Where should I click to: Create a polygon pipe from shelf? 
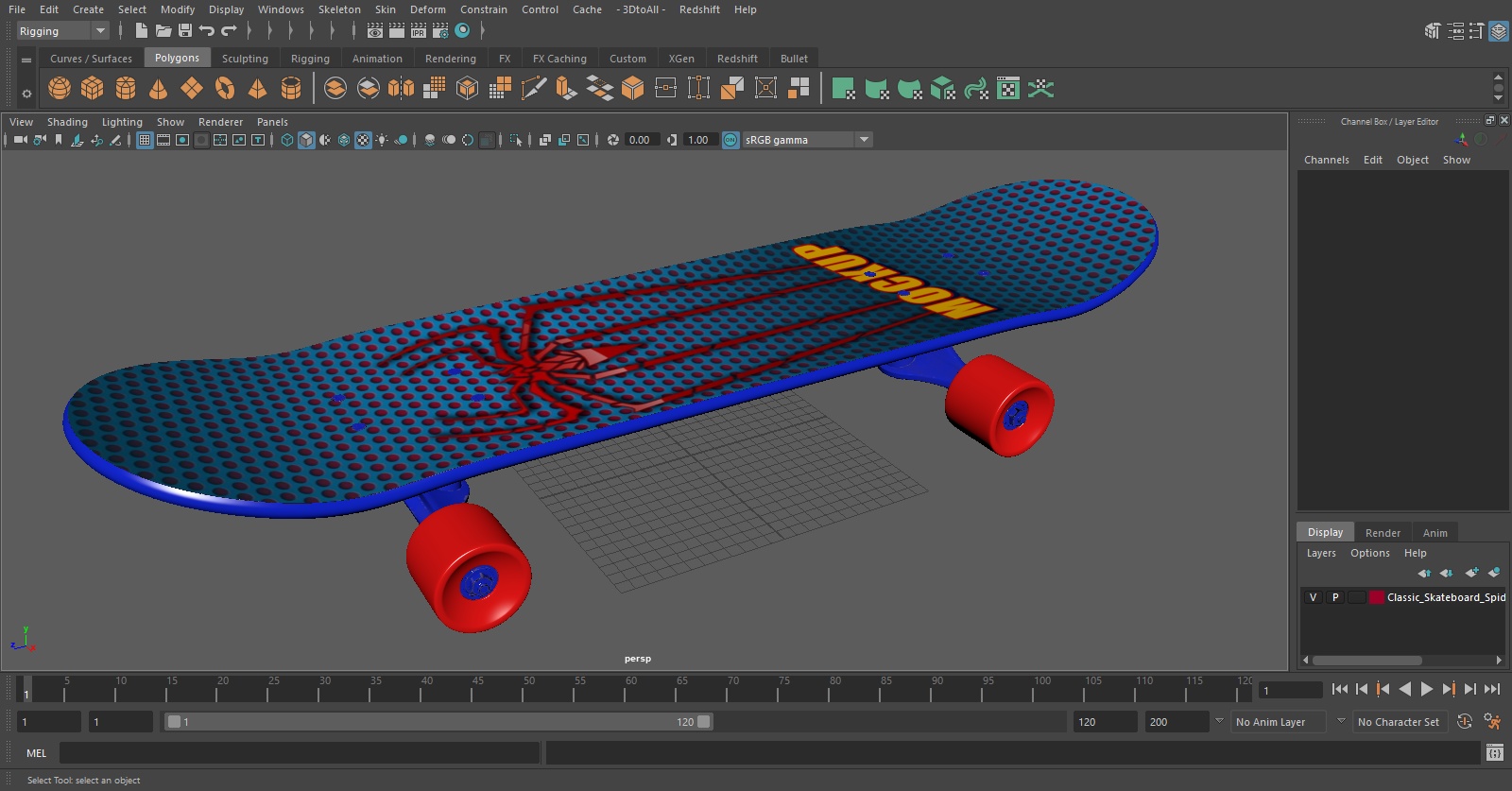[291, 89]
